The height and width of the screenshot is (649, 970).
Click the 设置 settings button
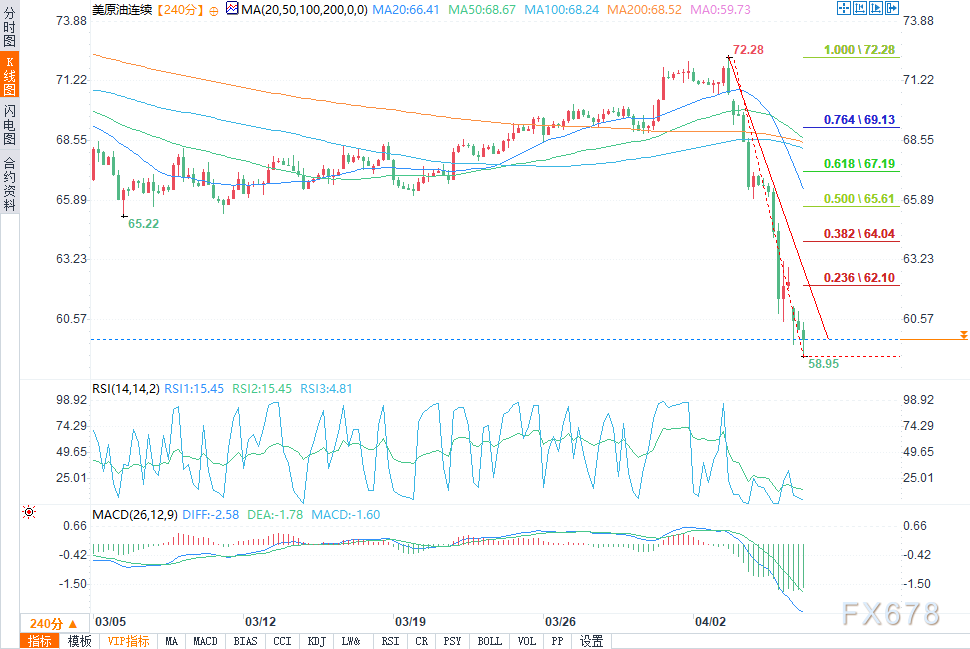click(591, 641)
